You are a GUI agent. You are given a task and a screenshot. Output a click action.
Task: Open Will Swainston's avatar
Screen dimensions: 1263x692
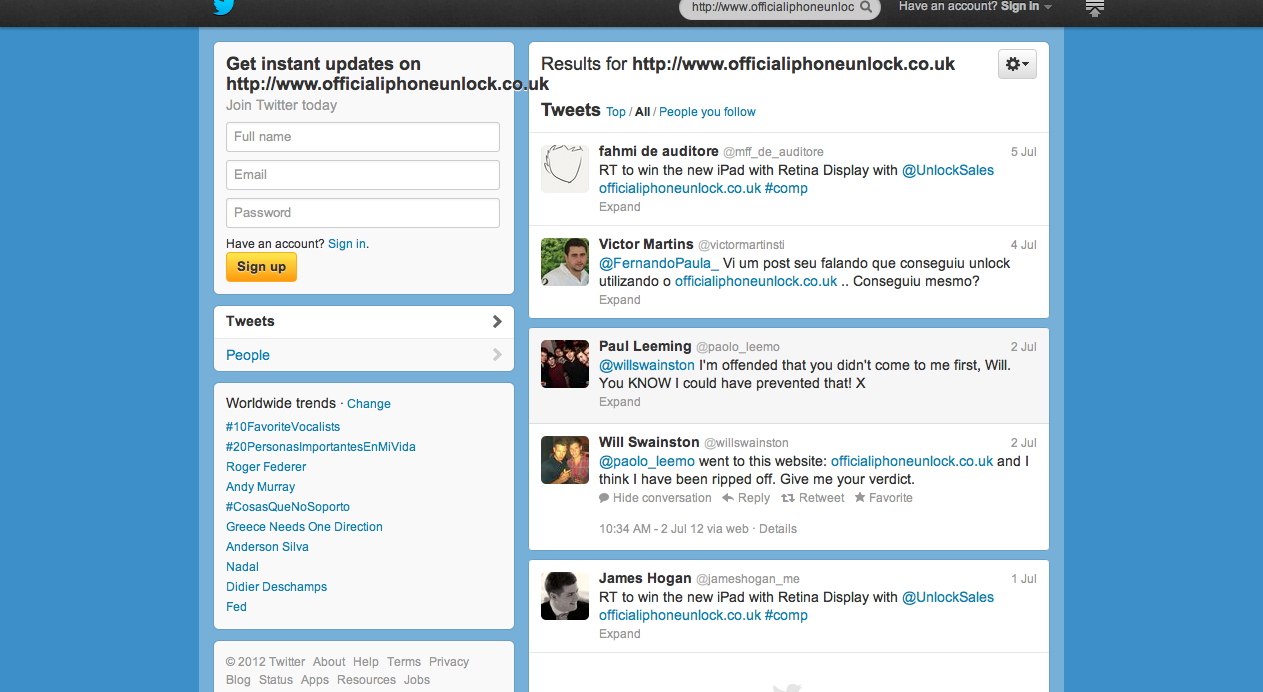(x=565, y=459)
